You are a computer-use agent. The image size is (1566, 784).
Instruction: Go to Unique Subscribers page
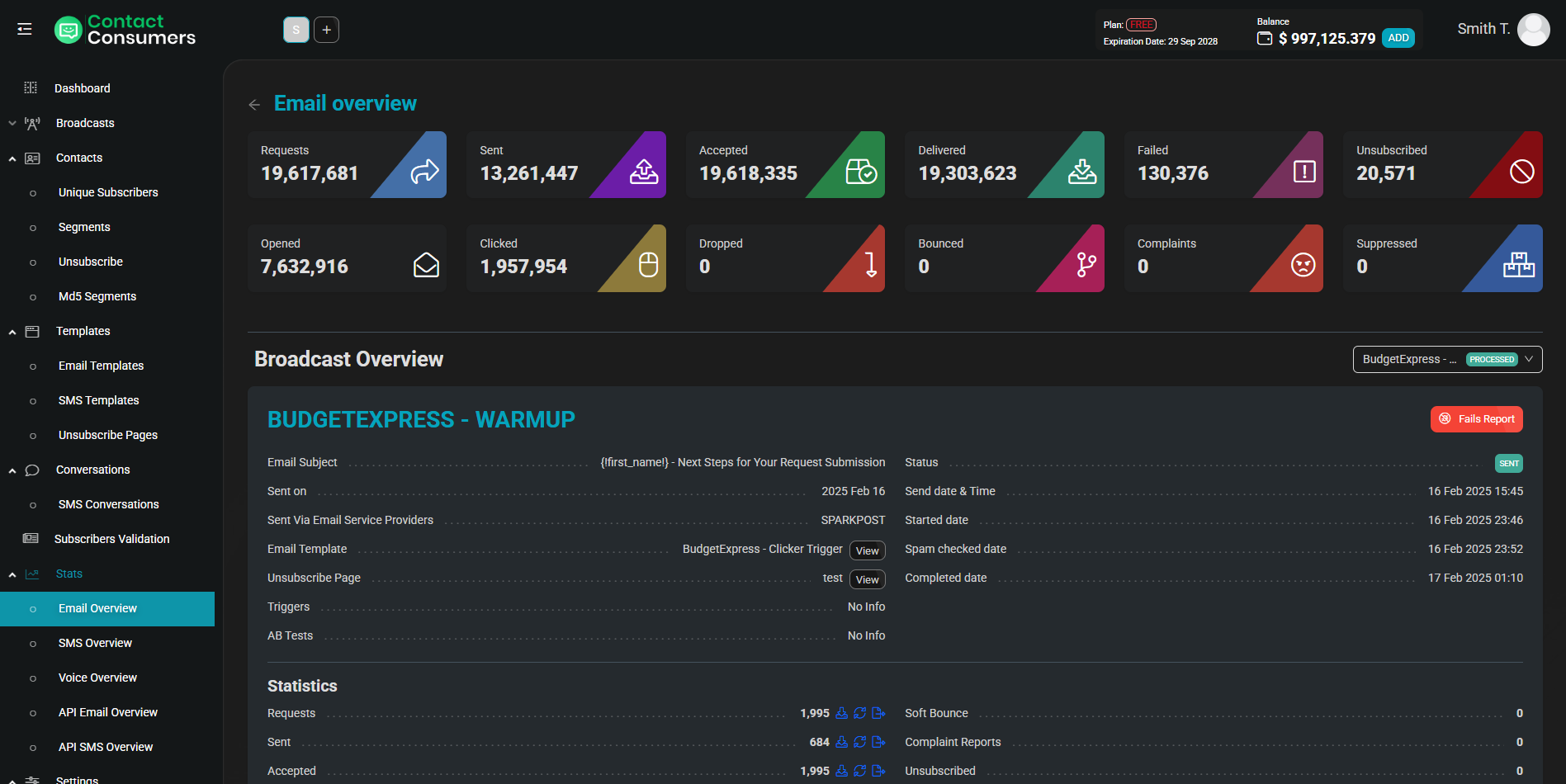pyautogui.click(x=108, y=192)
